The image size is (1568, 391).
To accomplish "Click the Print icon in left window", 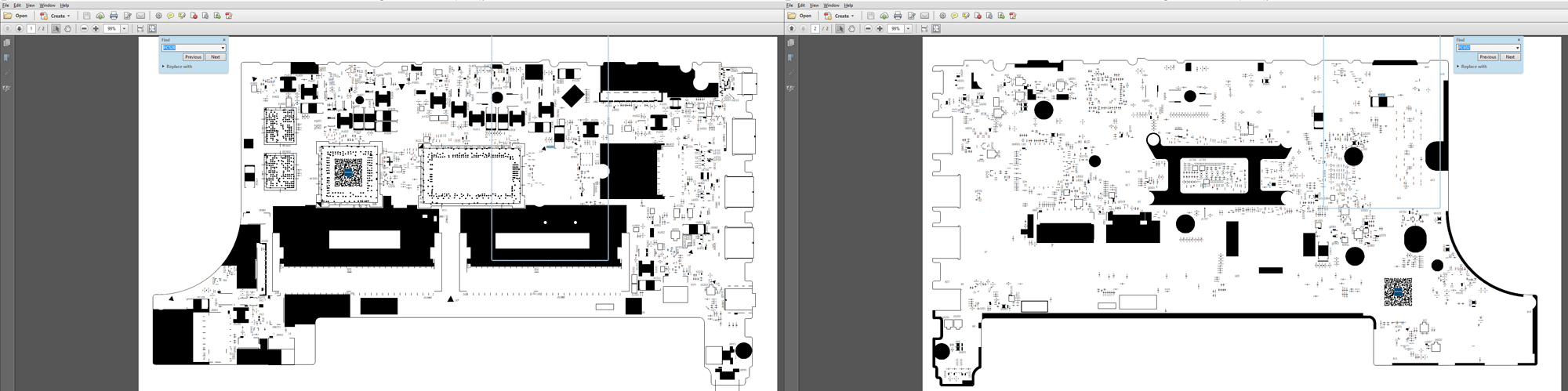I will [x=114, y=16].
